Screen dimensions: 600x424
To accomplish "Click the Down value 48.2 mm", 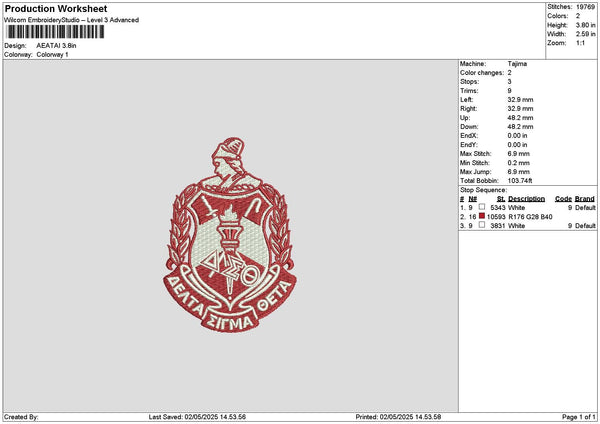I will point(520,127).
